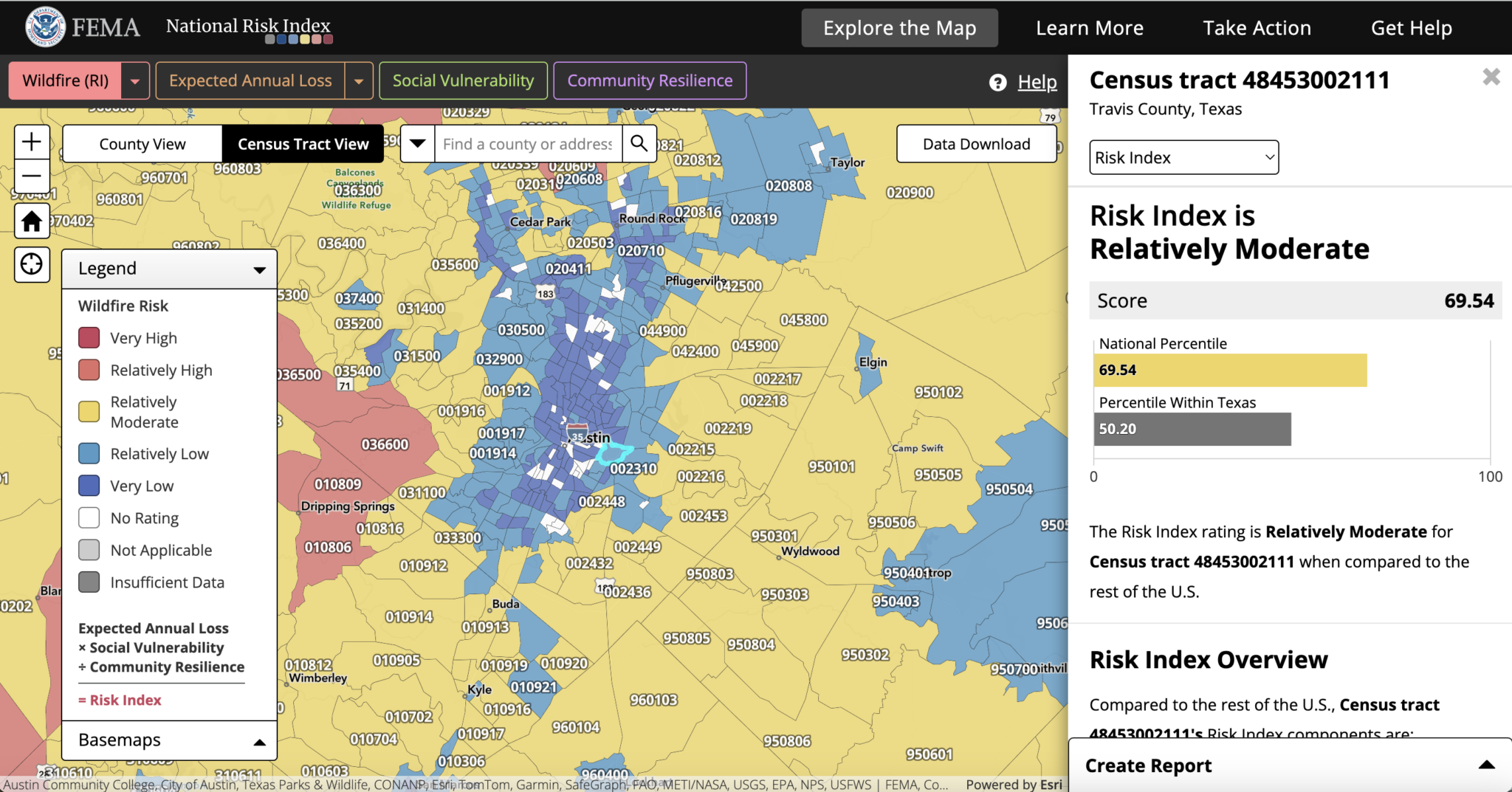Switch to County View
The image size is (1512, 792).
(x=142, y=144)
